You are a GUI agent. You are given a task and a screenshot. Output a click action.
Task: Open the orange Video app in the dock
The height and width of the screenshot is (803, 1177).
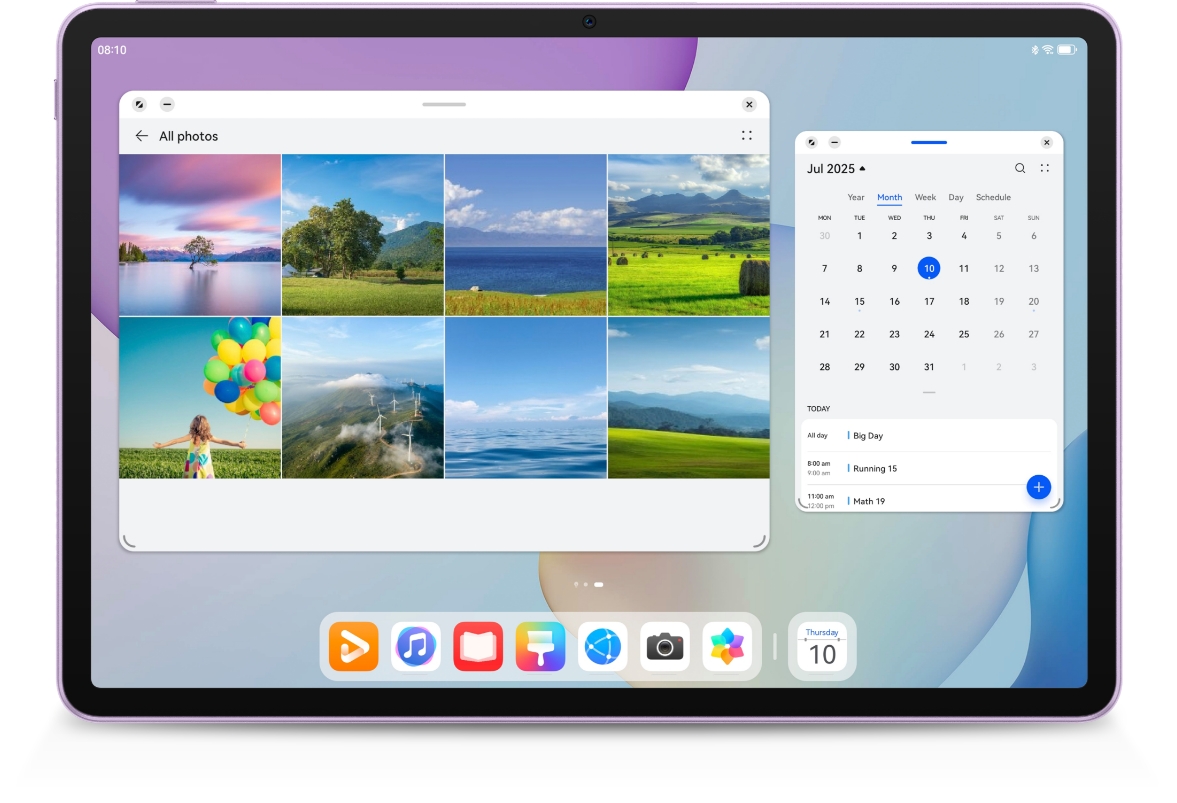point(353,646)
